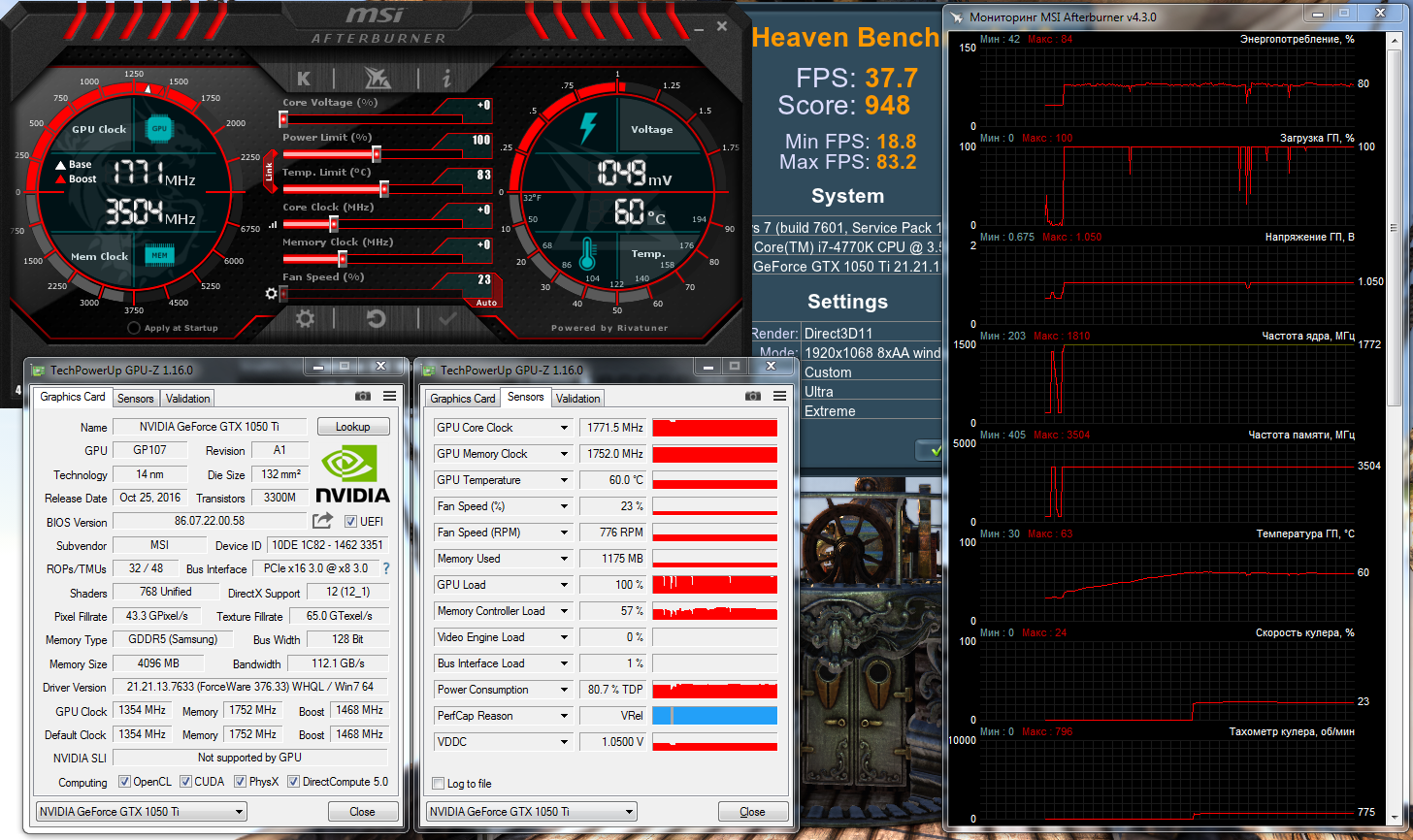Uncheck the UEFI checkbox
The image size is (1413, 840).
point(350,522)
